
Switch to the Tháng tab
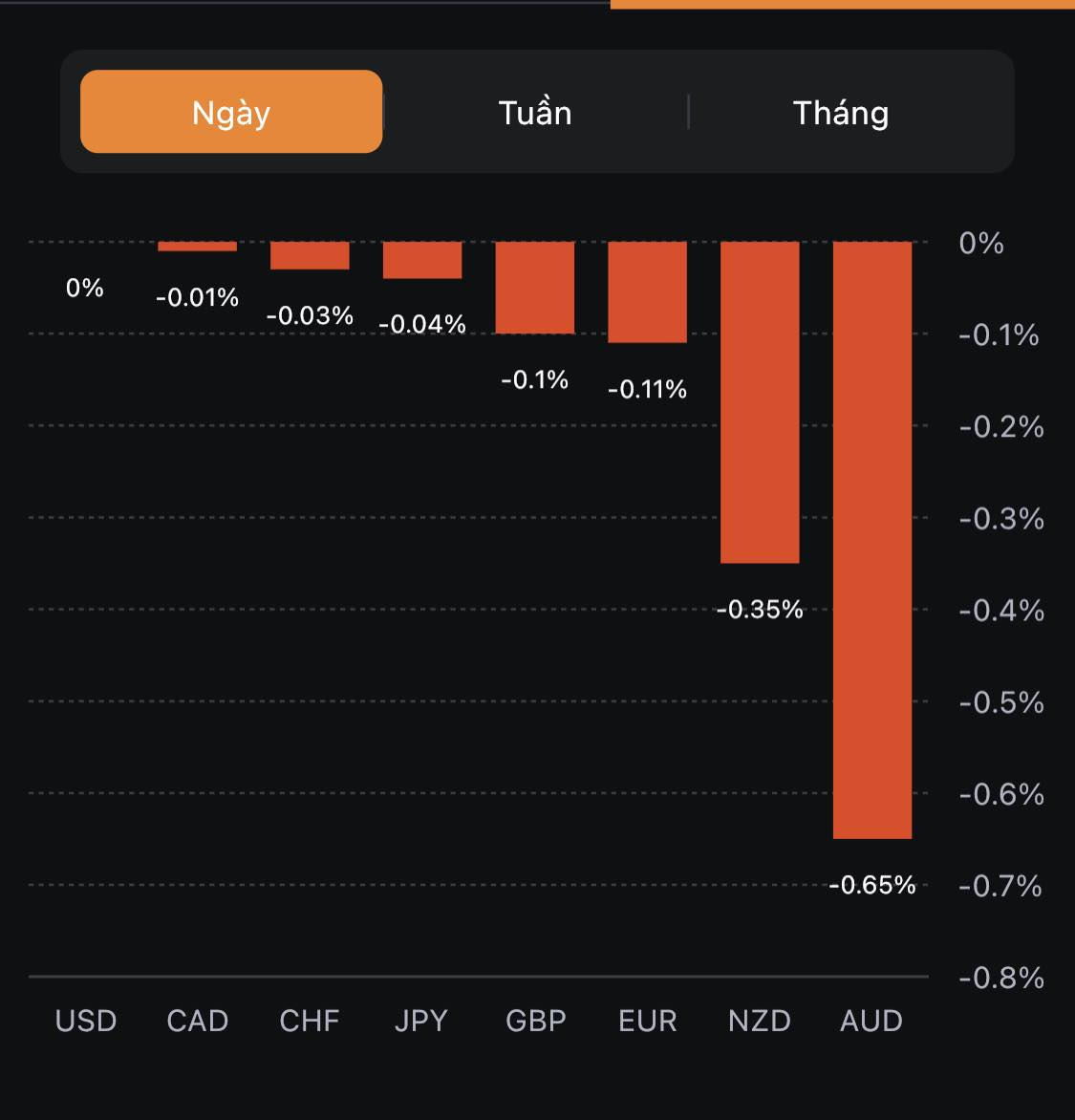click(x=841, y=113)
